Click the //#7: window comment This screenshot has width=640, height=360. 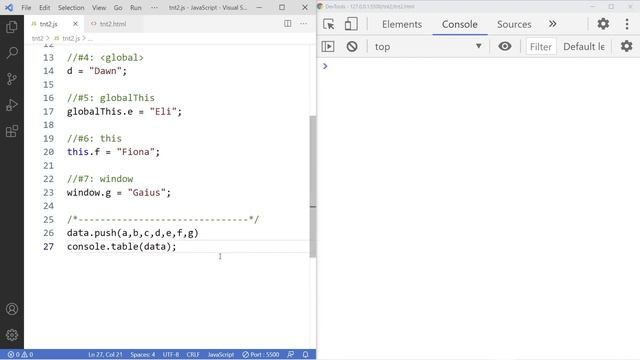100,179
